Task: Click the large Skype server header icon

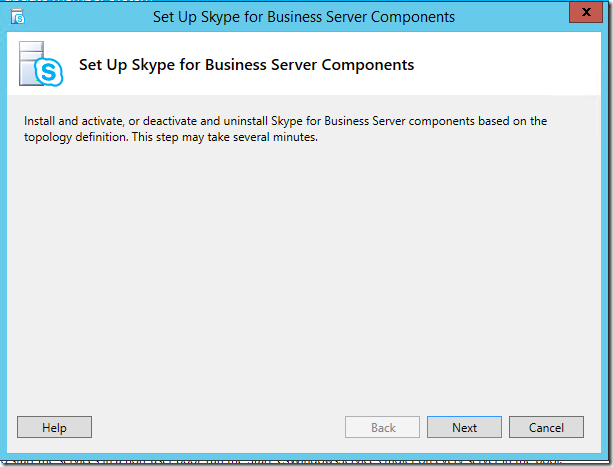Action: coord(41,64)
